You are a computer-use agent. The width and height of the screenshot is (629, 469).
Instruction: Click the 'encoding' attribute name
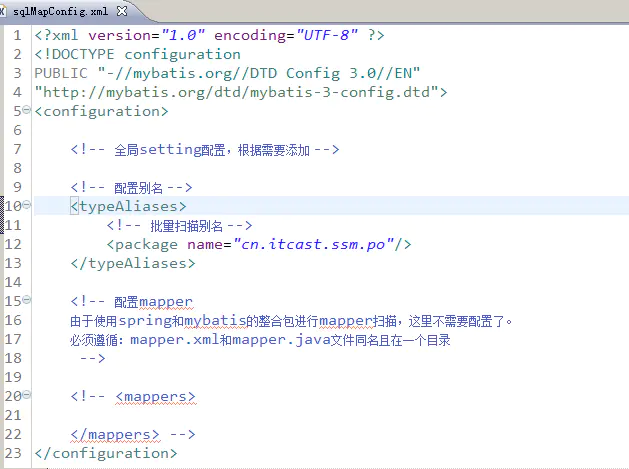point(250,35)
